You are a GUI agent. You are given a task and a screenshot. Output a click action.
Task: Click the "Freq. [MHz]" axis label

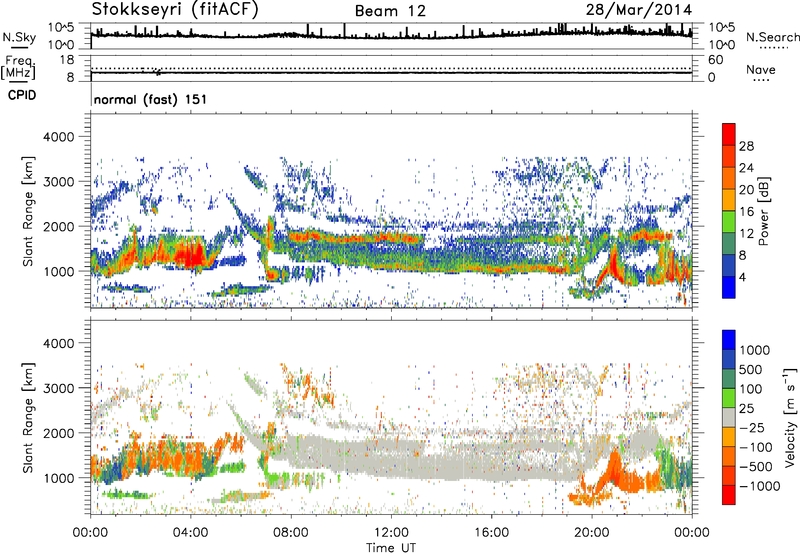pos(18,68)
